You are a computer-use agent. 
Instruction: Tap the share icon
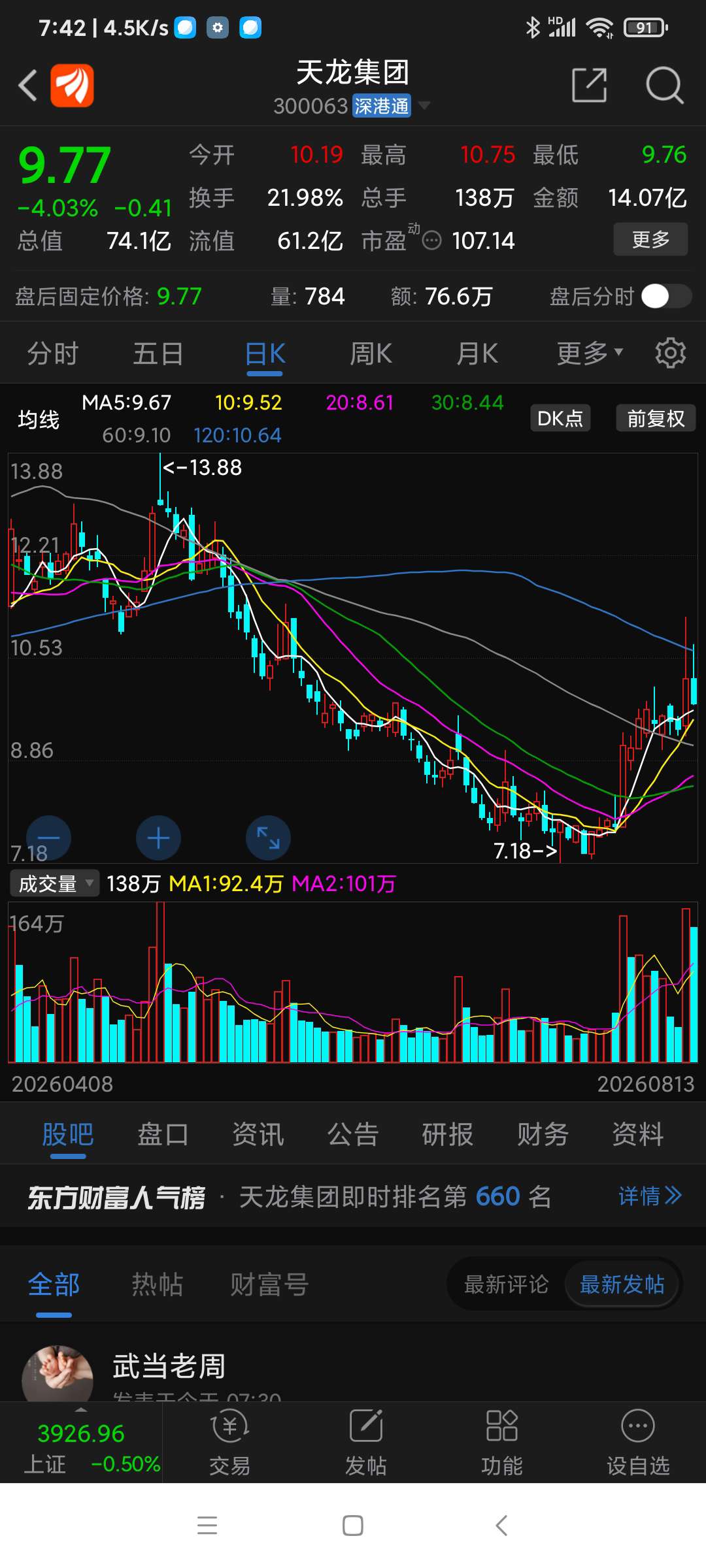tap(590, 85)
